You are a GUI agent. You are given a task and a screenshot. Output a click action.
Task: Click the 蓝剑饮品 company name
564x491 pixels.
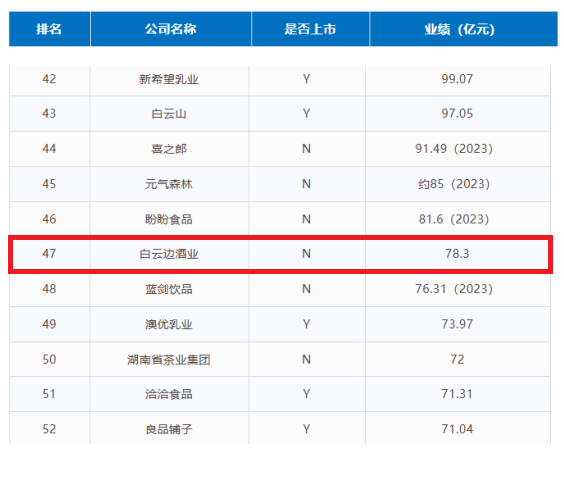click(169, 289)
